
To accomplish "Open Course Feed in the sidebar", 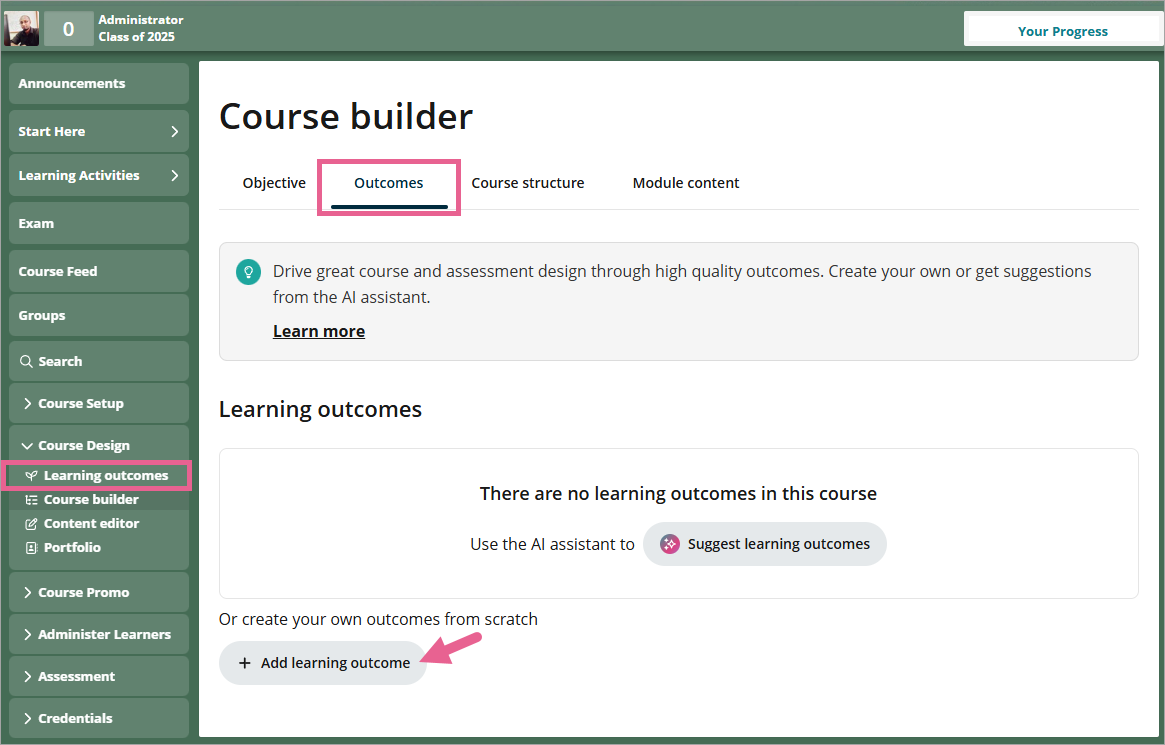I will [99, 271].
